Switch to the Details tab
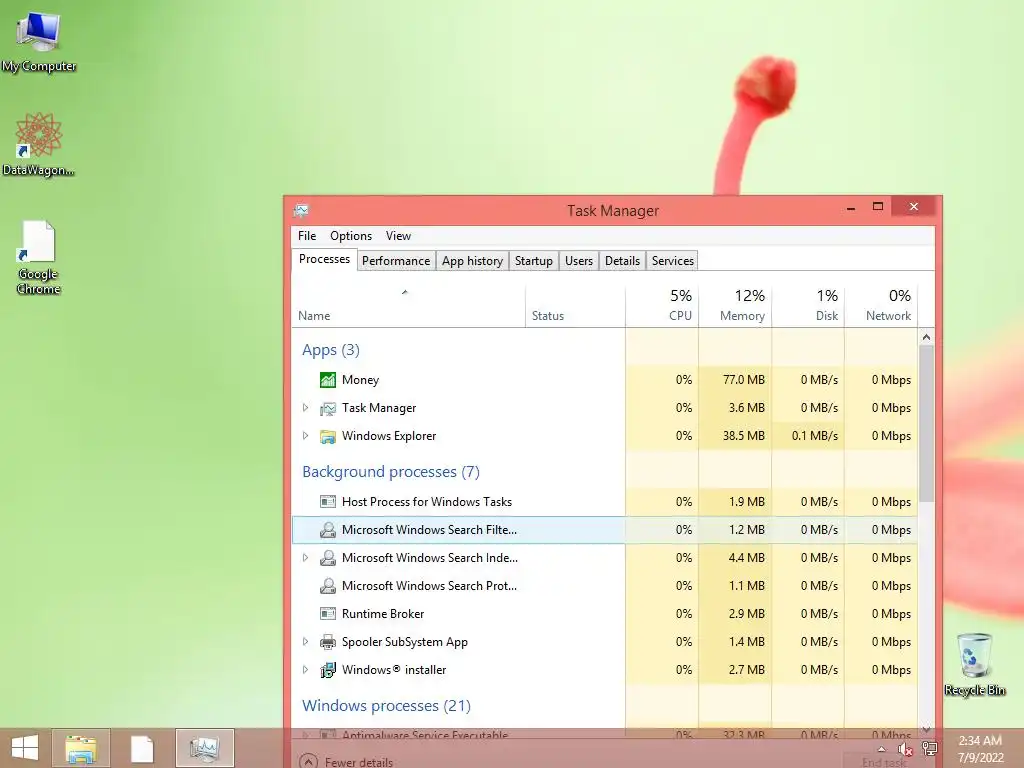The height and width of the screenshot is (768, 1024). pos(622,261)
